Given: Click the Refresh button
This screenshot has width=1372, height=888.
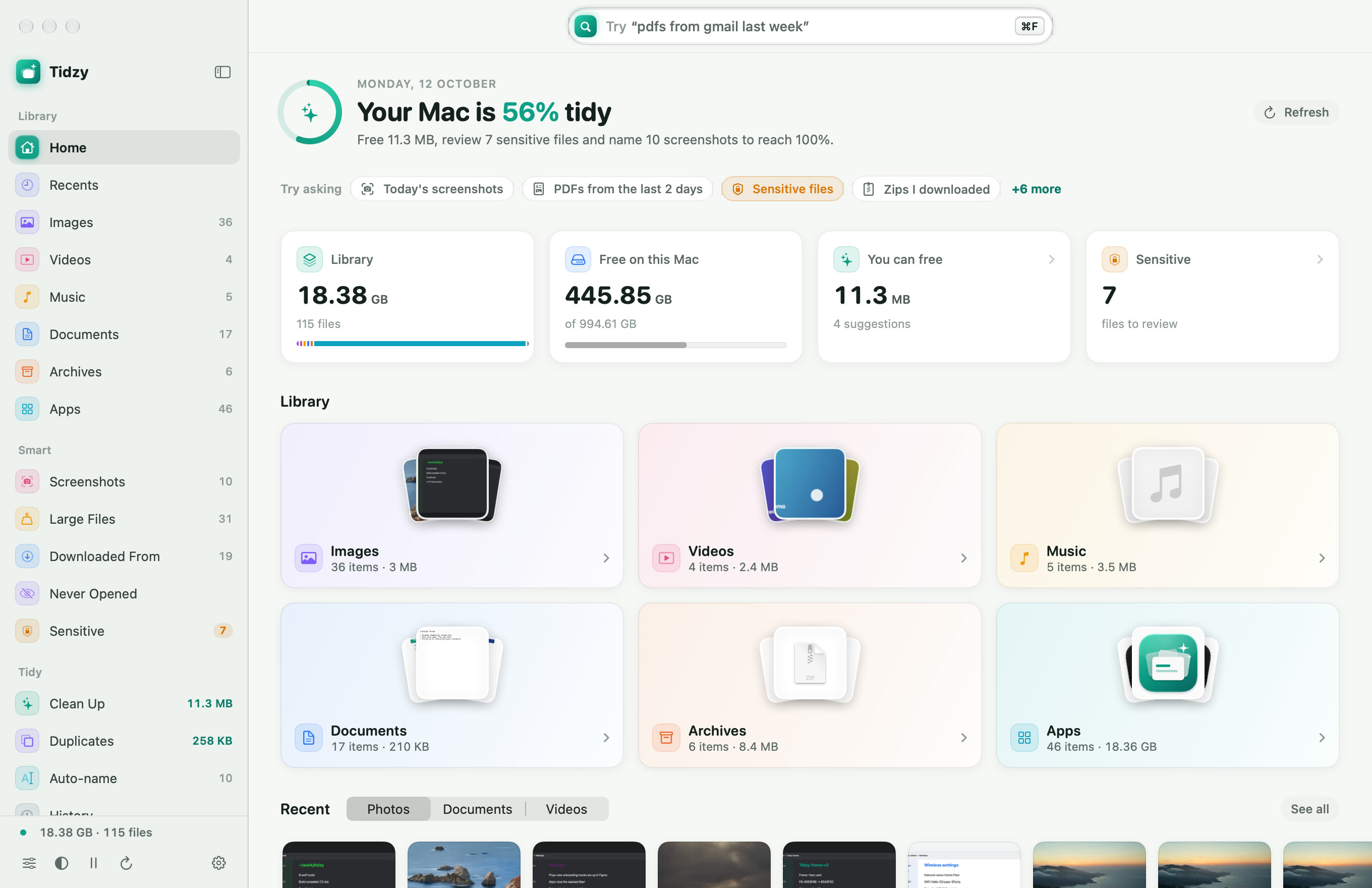Looking at the screenshot, I should tap(1296, 113).
